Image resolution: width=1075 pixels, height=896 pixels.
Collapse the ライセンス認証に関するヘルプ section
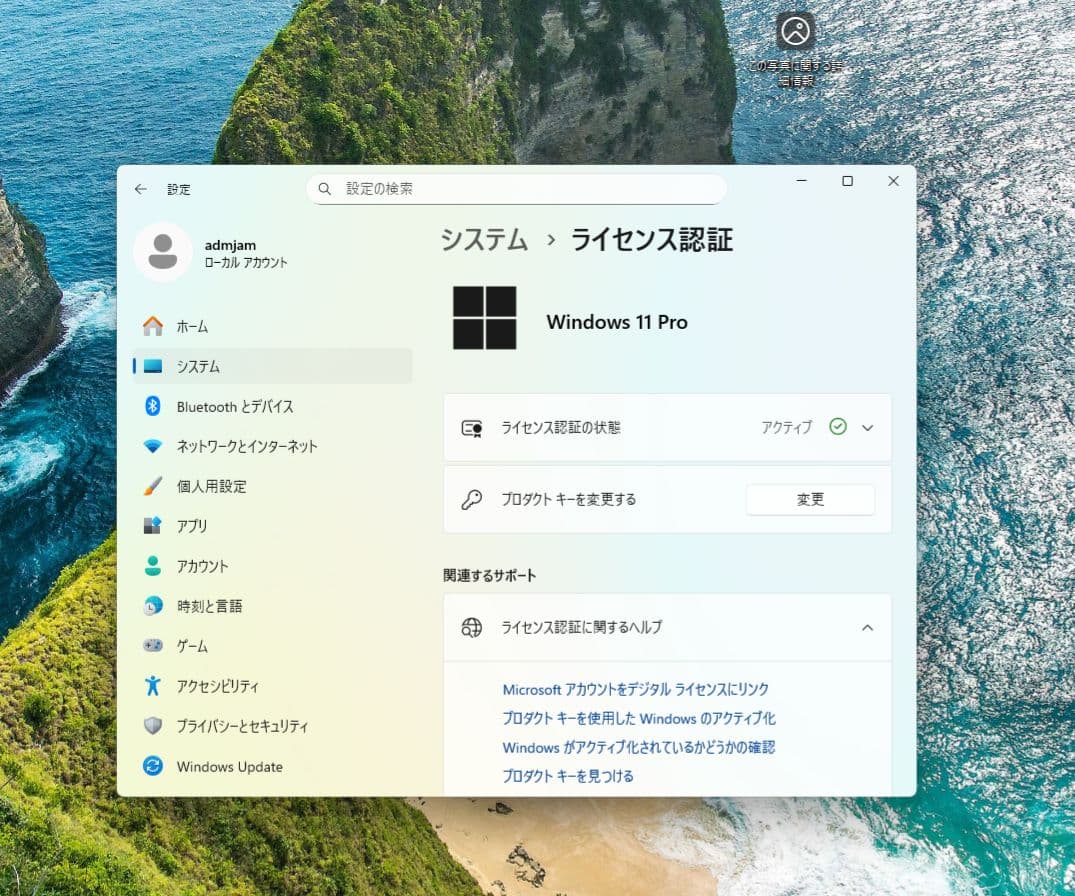pyautogui.click(x=867, y=627)
